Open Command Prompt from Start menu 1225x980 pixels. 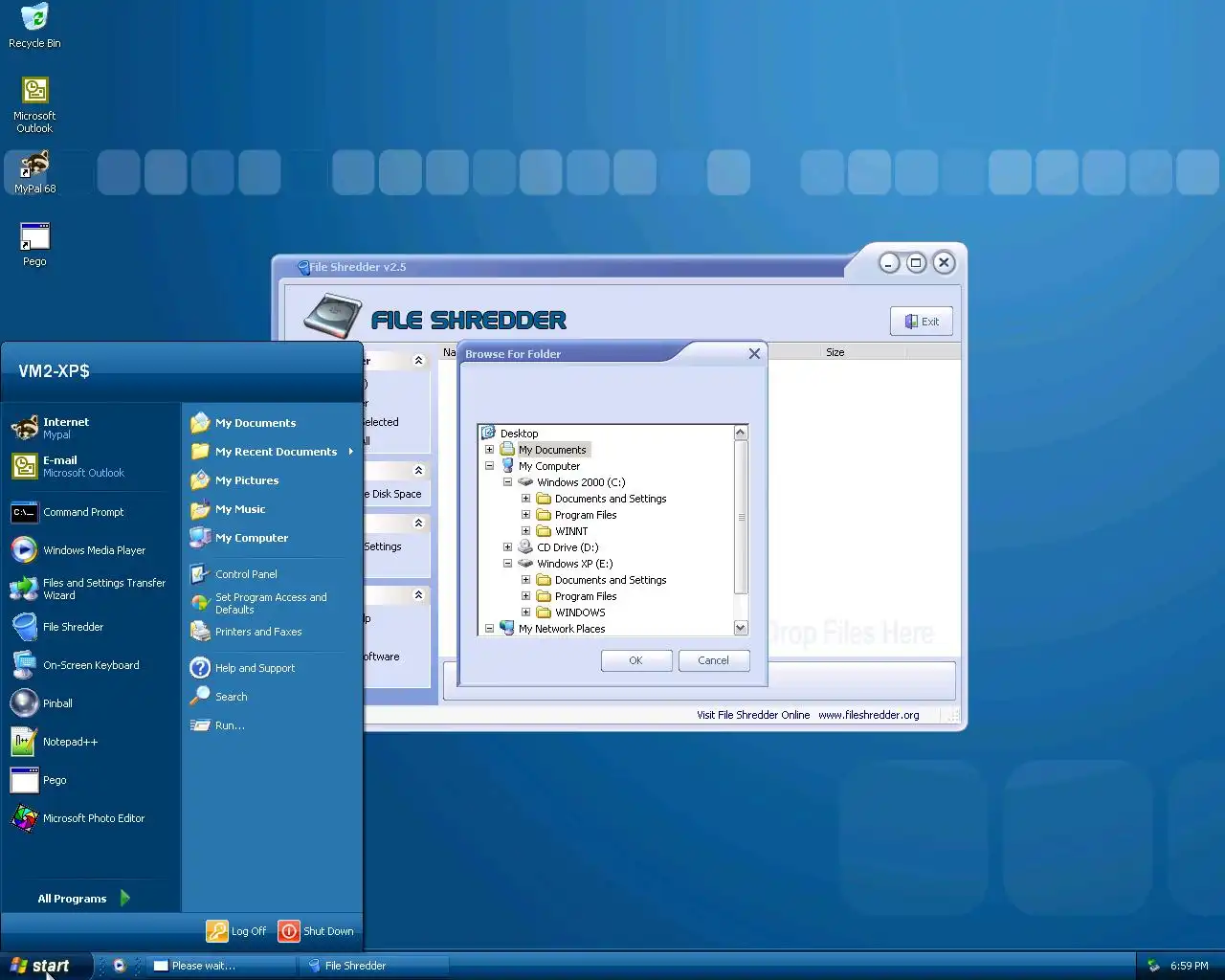pyautogui.click(x=91, y=512)
